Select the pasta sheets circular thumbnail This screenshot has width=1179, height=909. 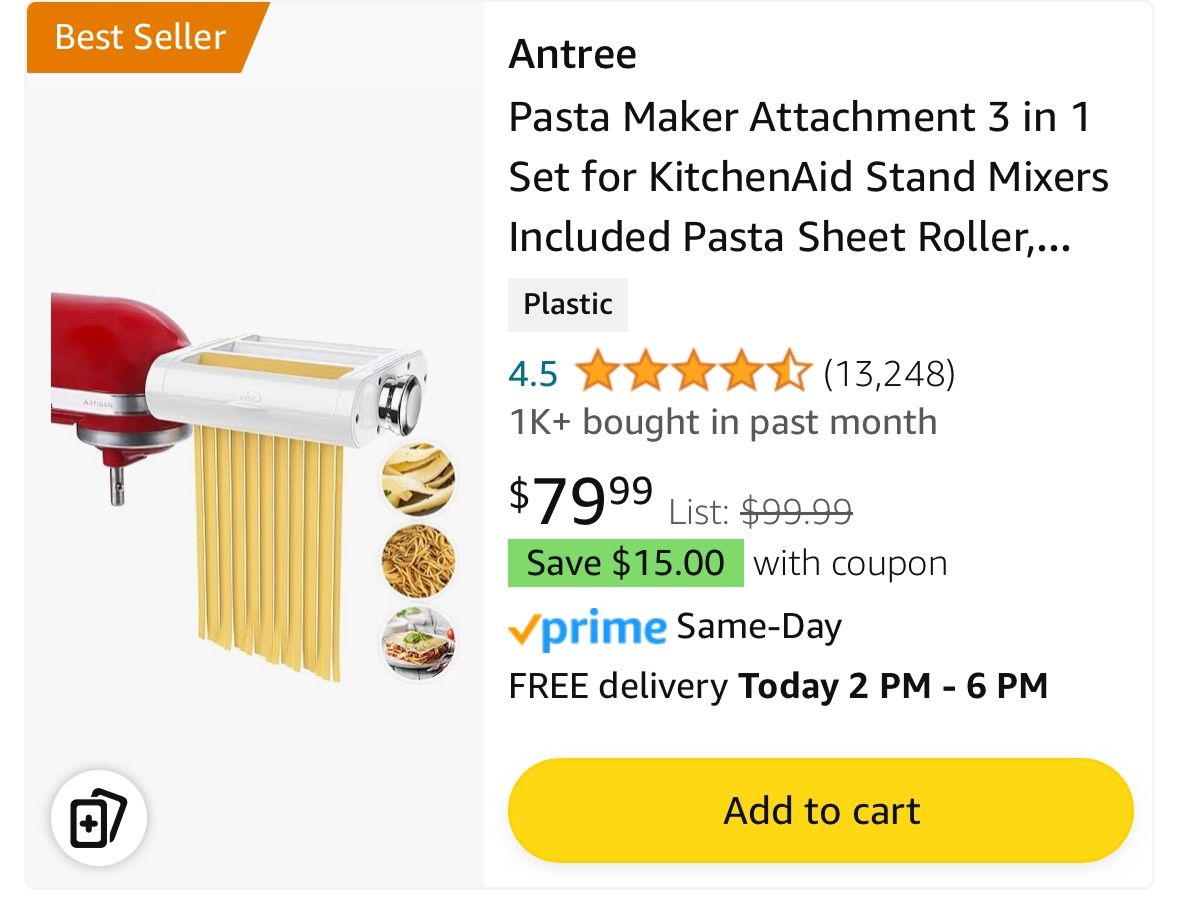[x=418, y=480]
